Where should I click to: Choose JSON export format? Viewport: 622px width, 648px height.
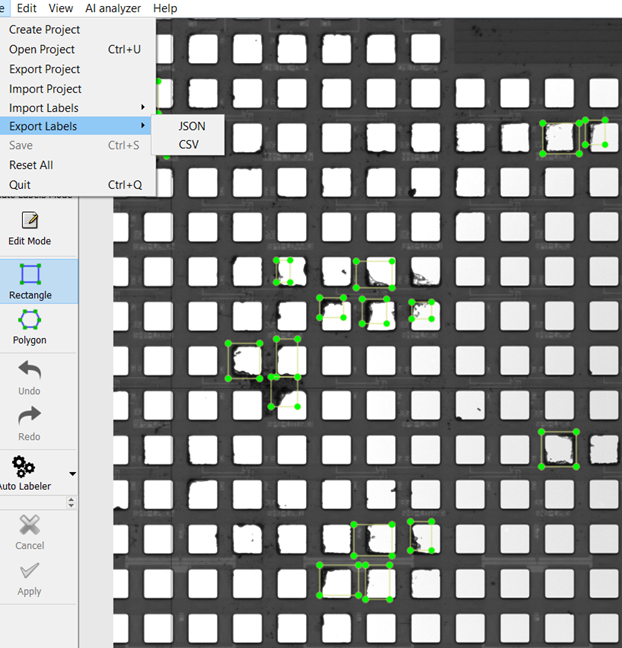click(191, 126)
